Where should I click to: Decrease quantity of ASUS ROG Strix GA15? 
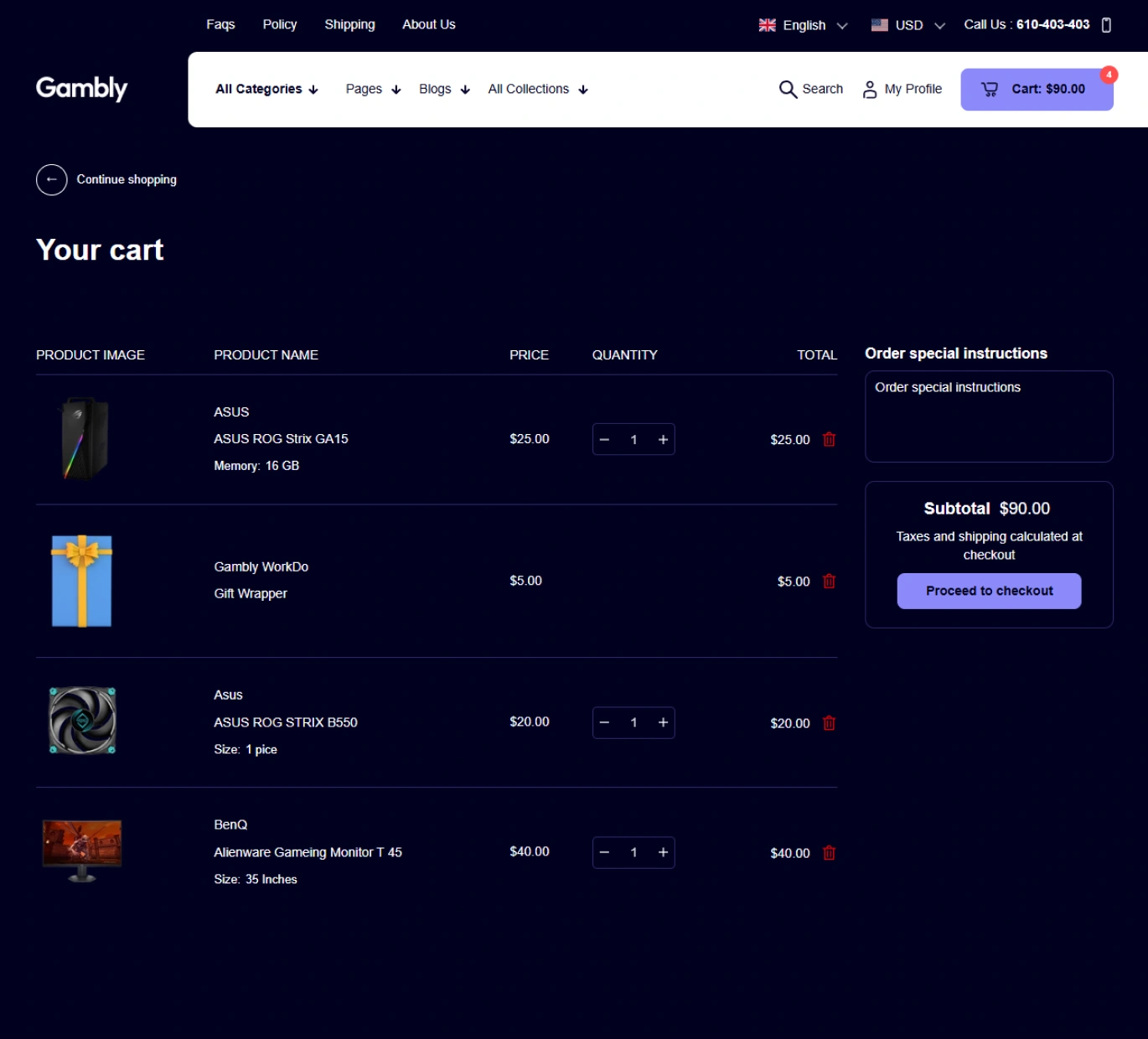[604, 439]
